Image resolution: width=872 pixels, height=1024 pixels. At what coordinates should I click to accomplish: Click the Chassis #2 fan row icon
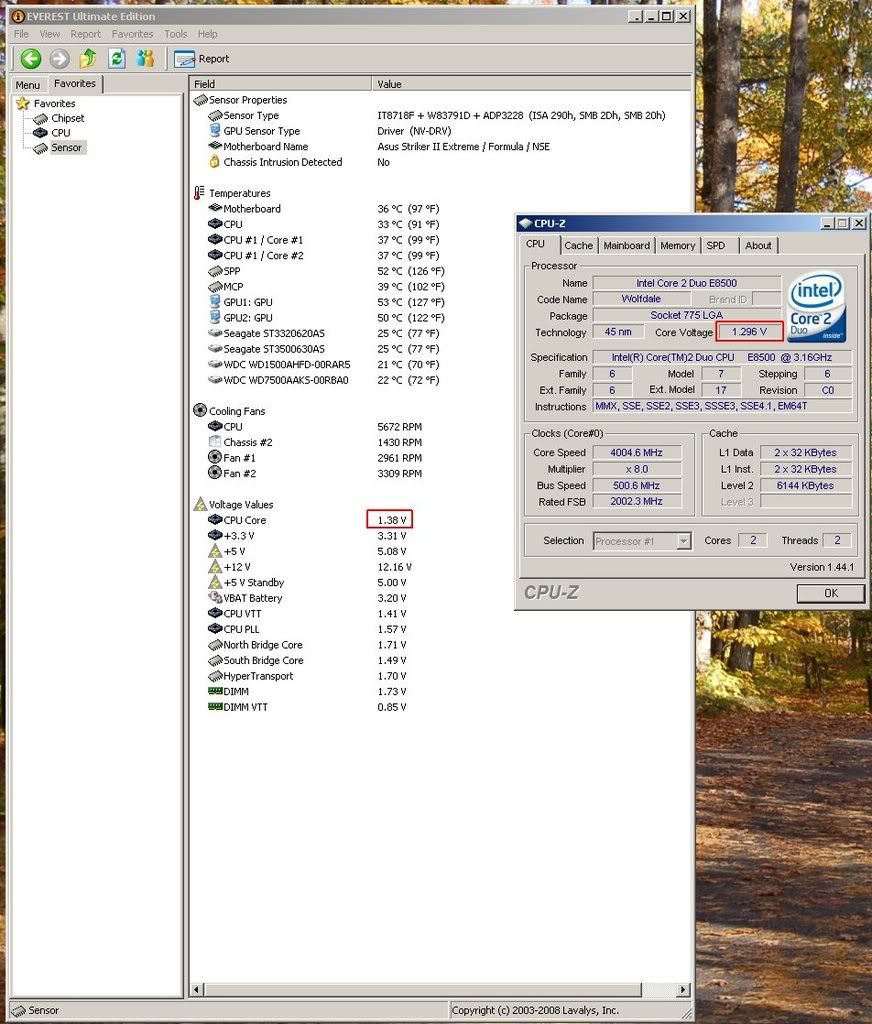pyautogui.click(x=215, y=442)
